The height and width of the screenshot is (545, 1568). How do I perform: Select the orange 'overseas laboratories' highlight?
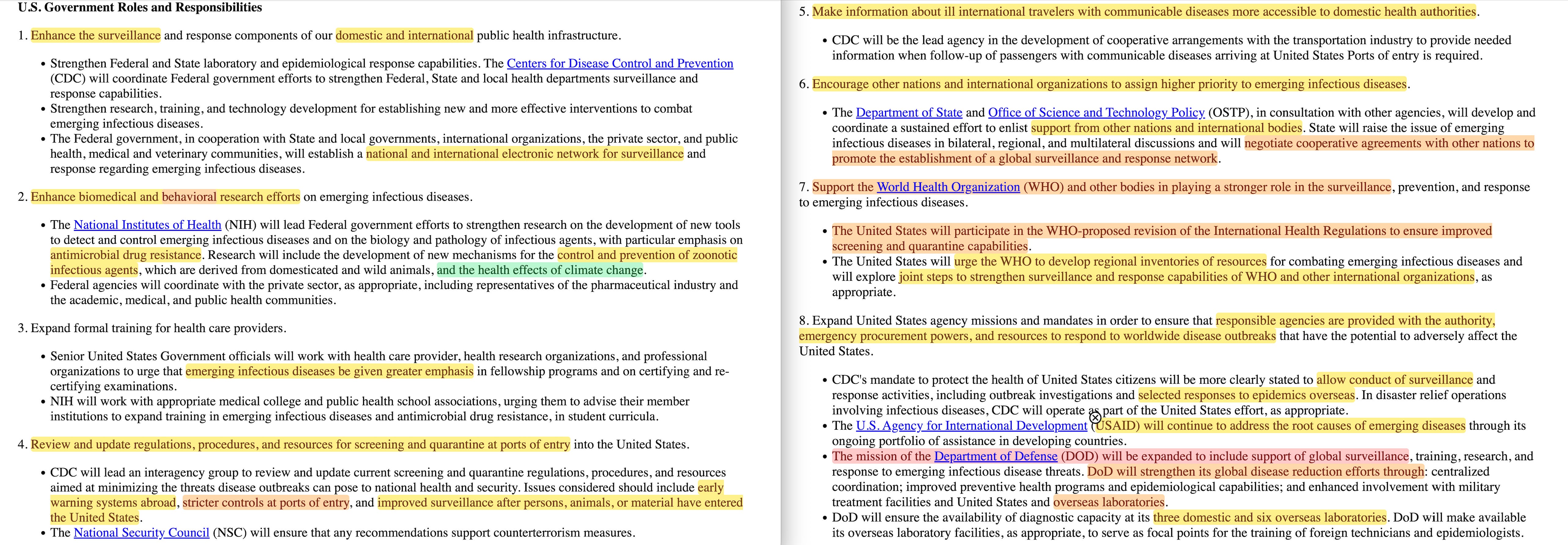coord(1109,503)
